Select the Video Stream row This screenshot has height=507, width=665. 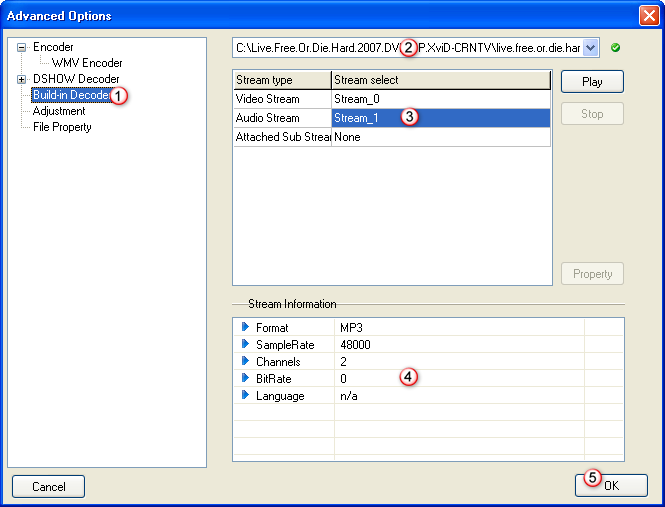tap(282, 99)
